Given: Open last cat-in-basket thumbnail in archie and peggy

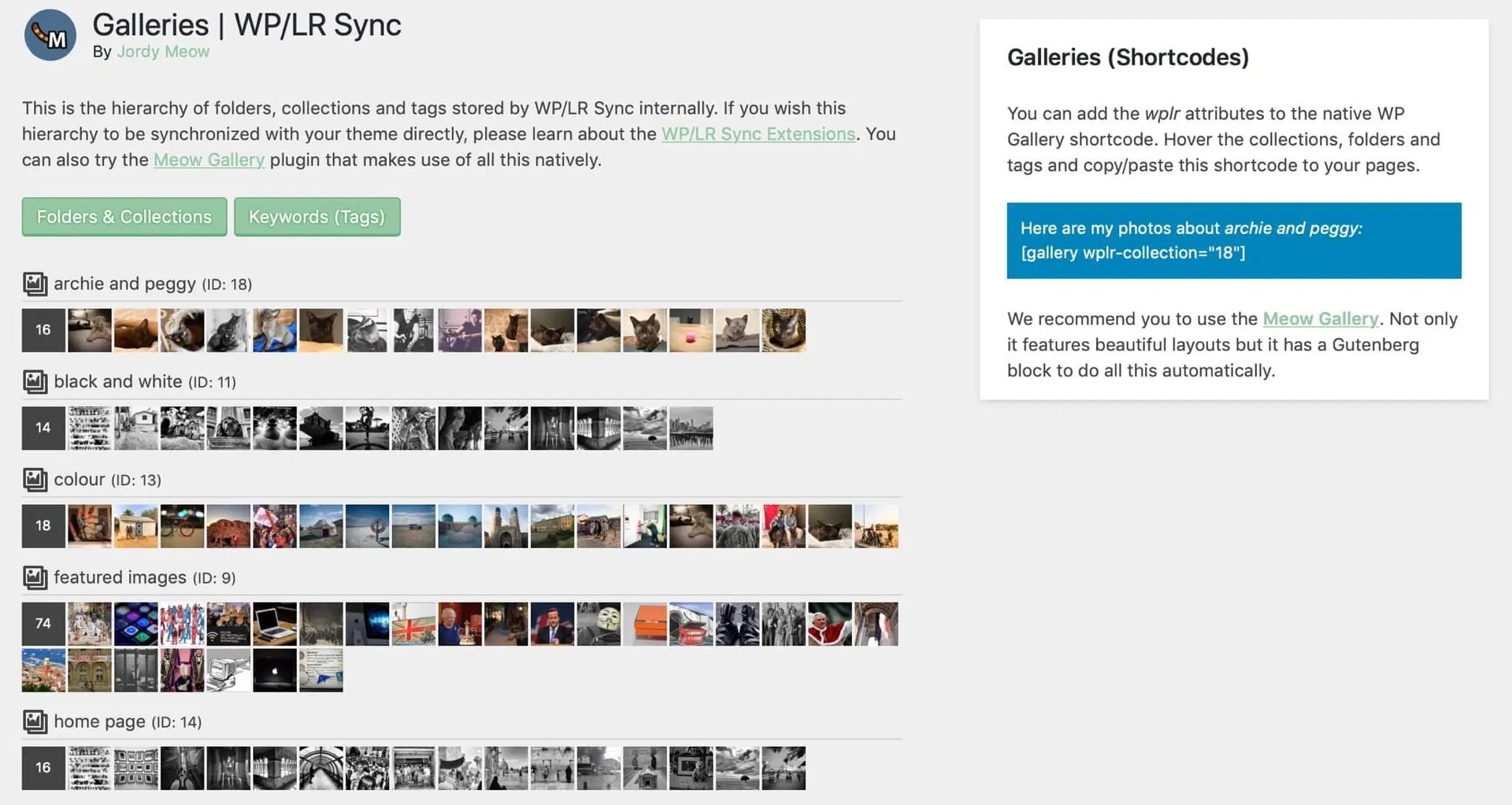Looking at the screenshot, I should point(784,330).
